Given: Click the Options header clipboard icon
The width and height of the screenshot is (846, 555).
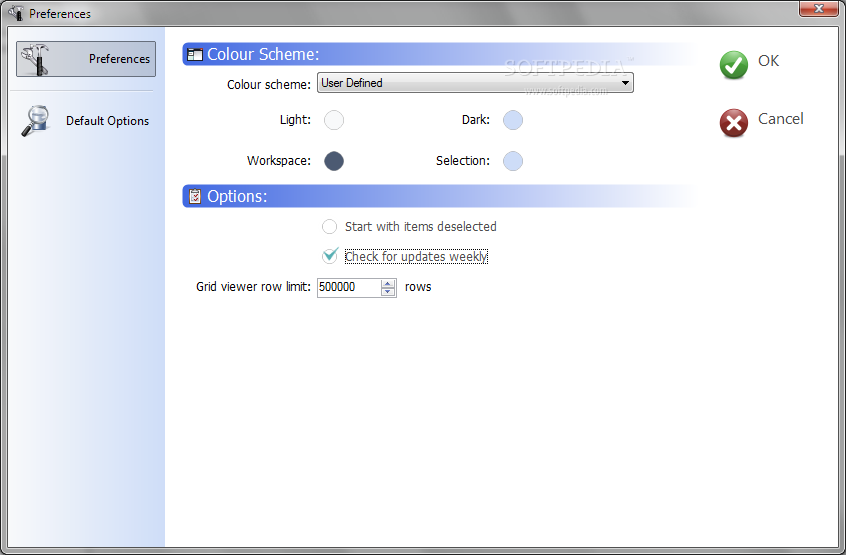Looking at the screenshot, I should 195,196.
